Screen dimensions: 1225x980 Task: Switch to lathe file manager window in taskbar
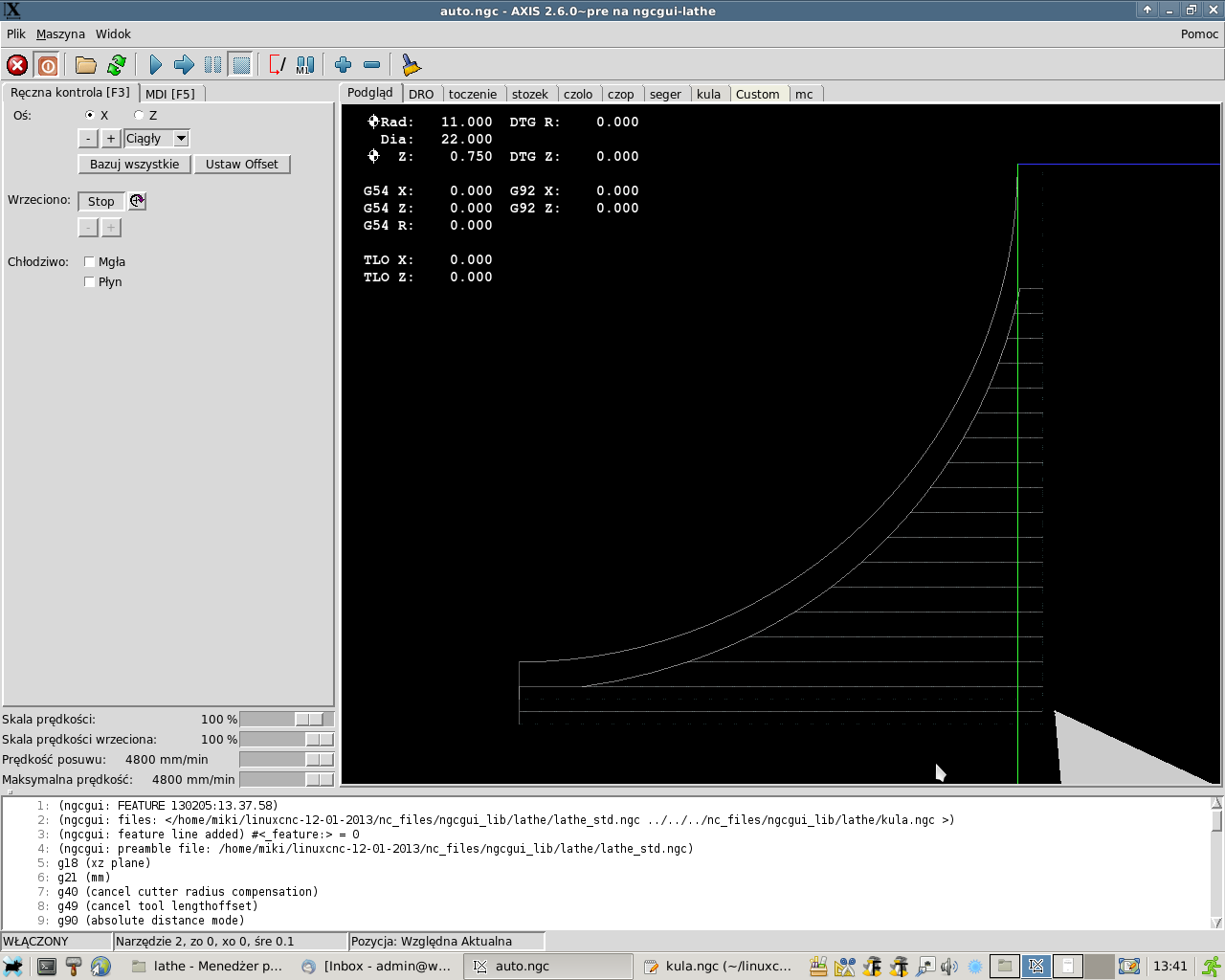(207, 967)
